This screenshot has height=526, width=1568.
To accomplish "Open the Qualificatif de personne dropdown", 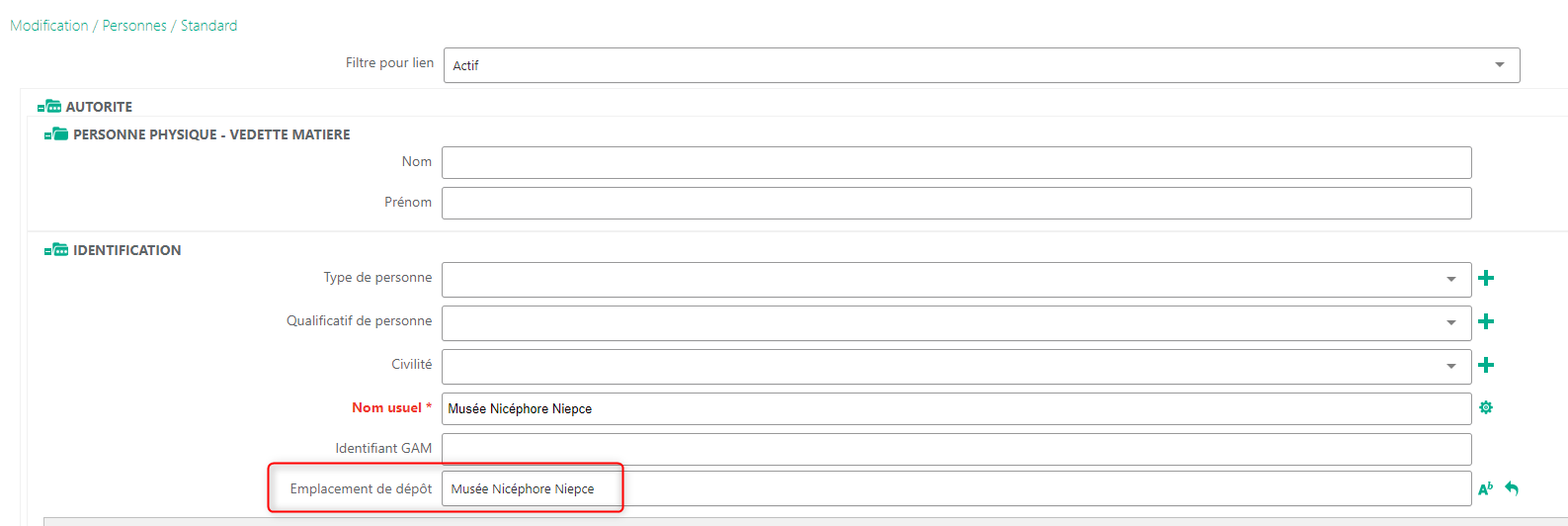I will [1450, 323].
